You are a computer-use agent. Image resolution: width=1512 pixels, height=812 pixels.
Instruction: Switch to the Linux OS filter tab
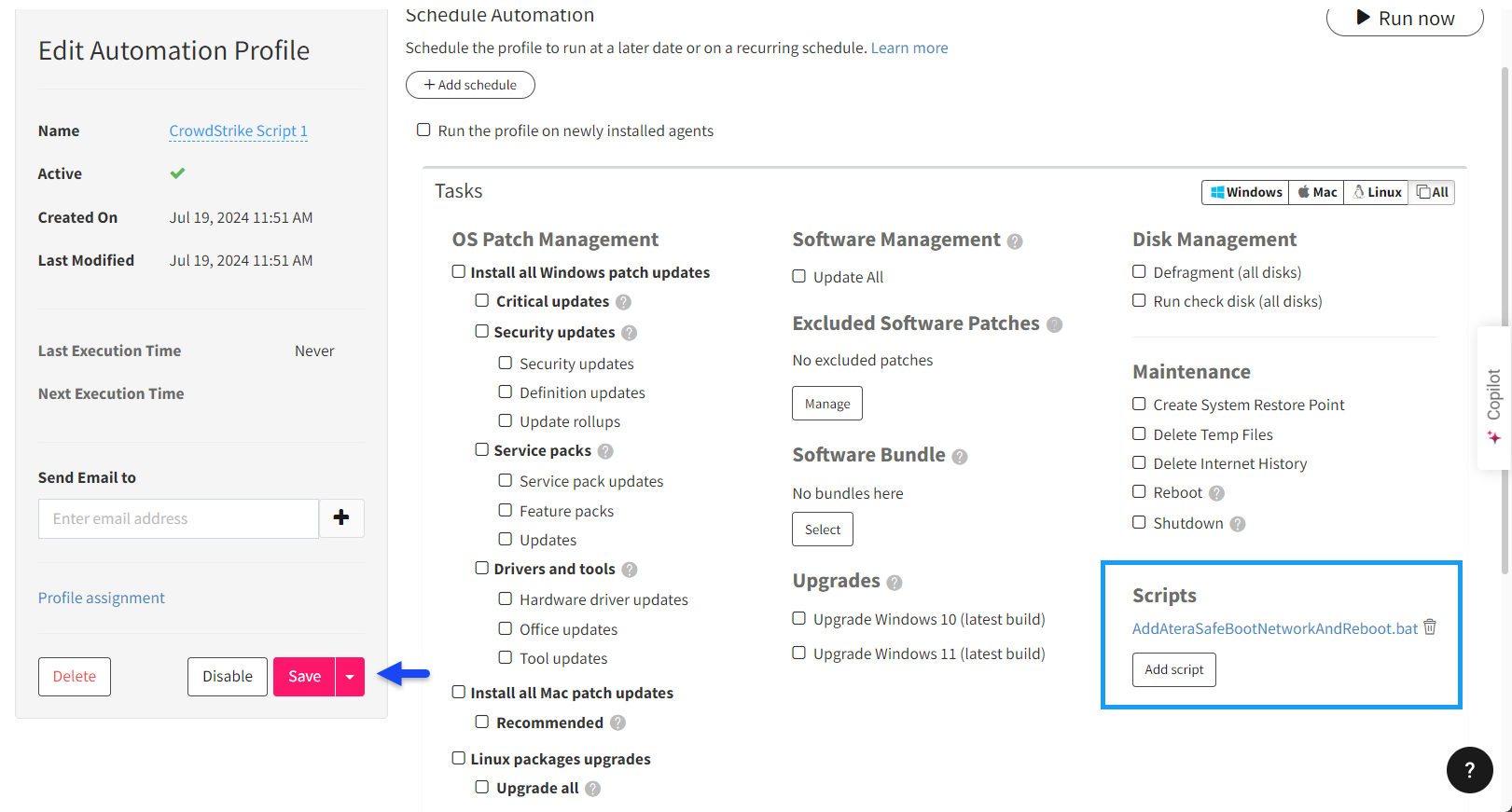coord(1377,192)
